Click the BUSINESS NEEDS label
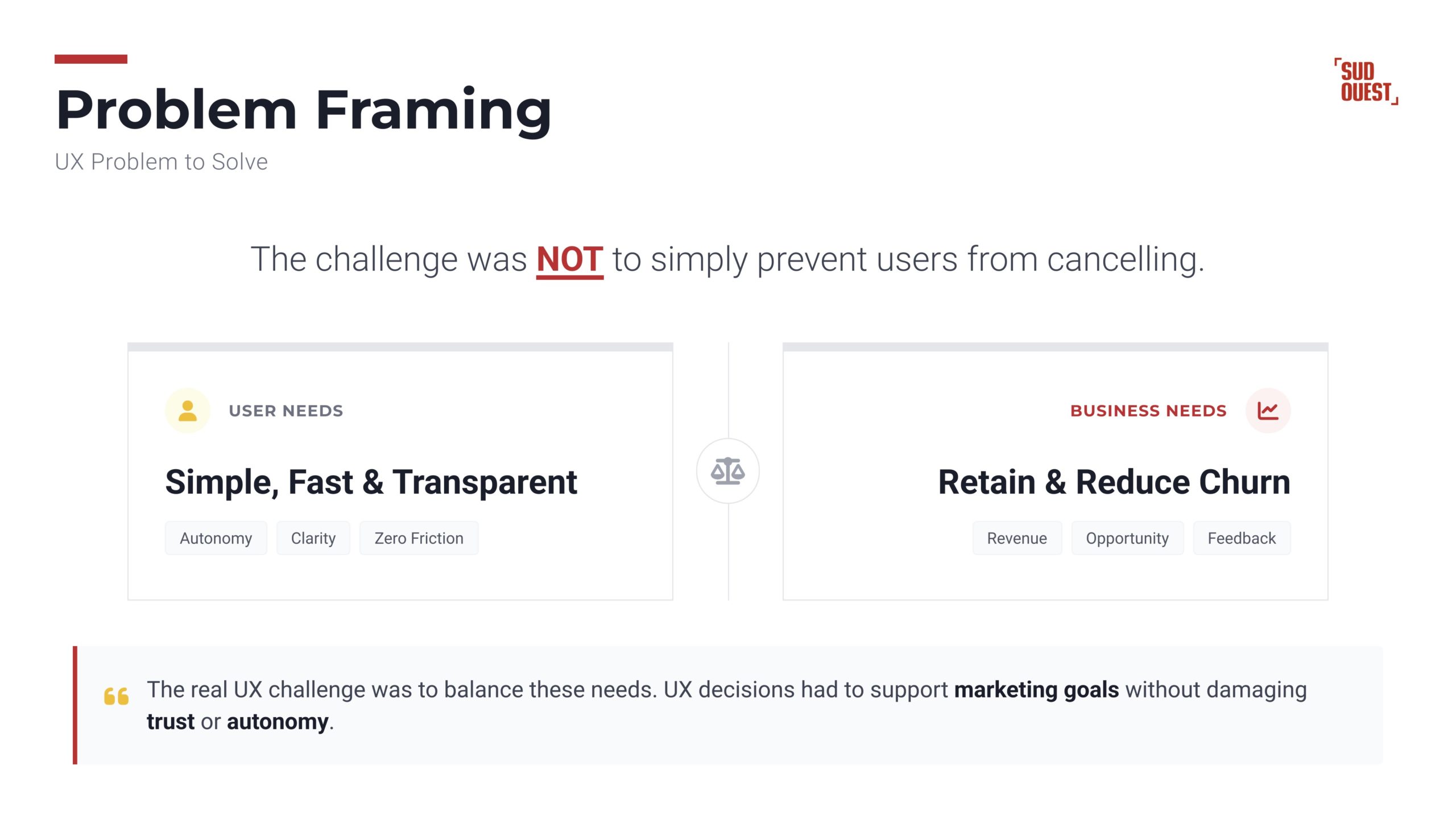Screen dimensions: 1456x819 (x=1148, y=411)
